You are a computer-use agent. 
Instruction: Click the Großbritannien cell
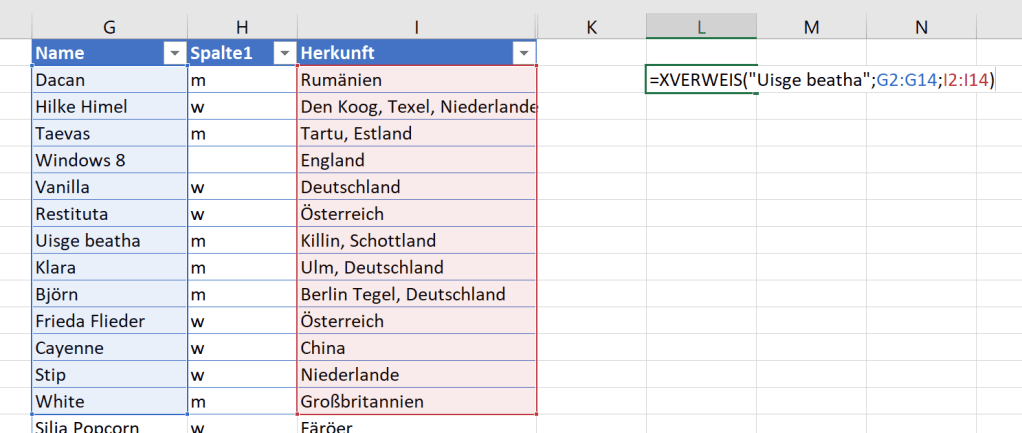[x=416, y=402]
